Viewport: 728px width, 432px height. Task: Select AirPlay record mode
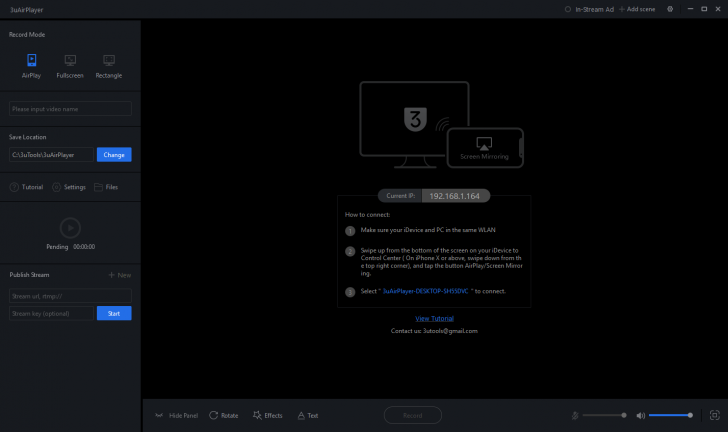(x=31, y=66)
